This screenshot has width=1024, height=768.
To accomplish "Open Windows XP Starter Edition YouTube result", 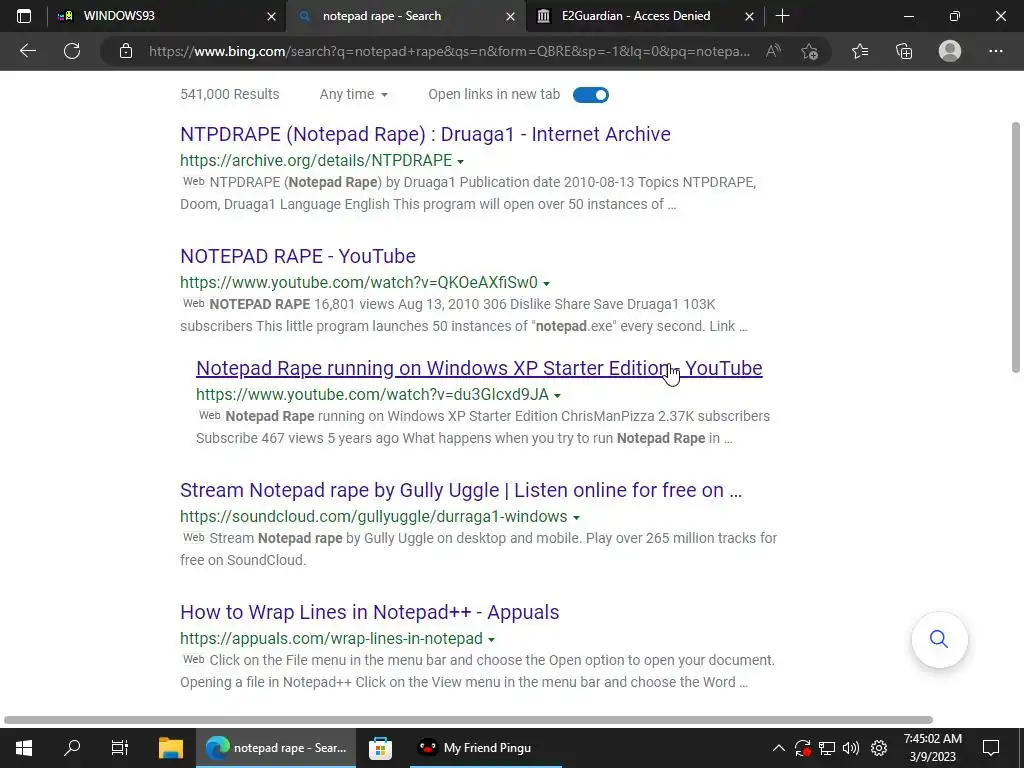I will (479, 368).
